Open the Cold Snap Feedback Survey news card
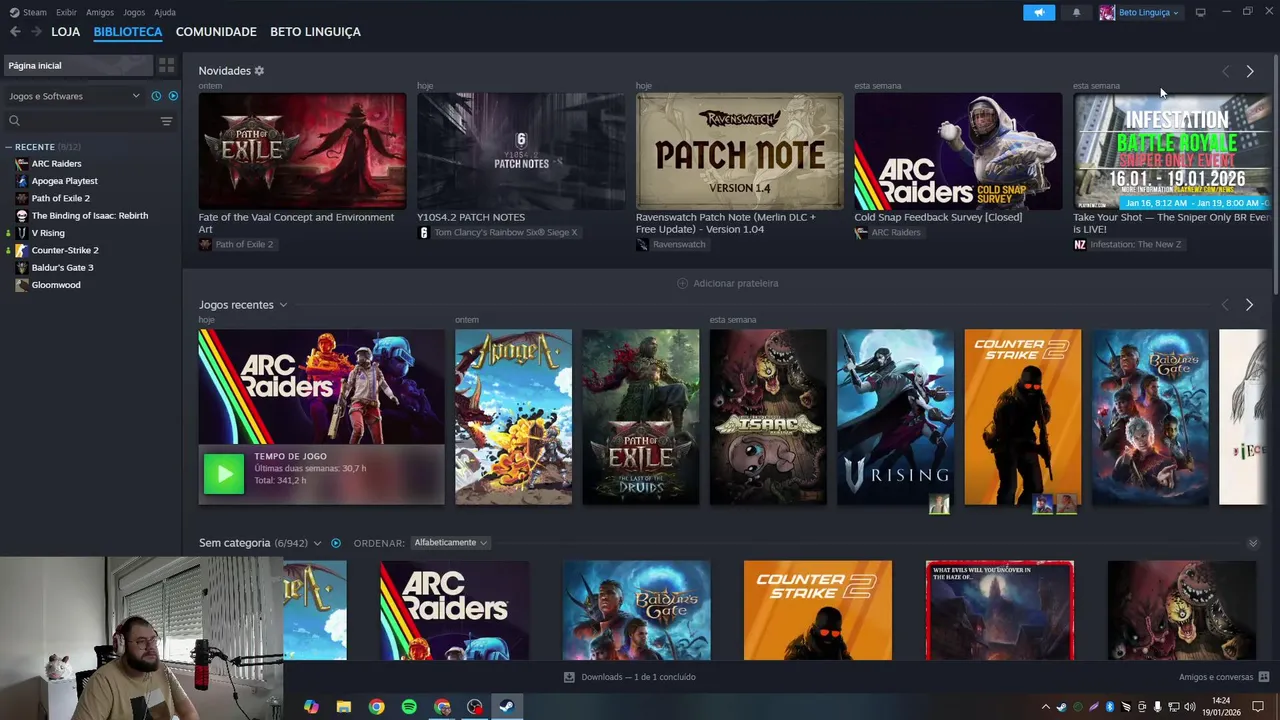 click(x=958, y=151)
